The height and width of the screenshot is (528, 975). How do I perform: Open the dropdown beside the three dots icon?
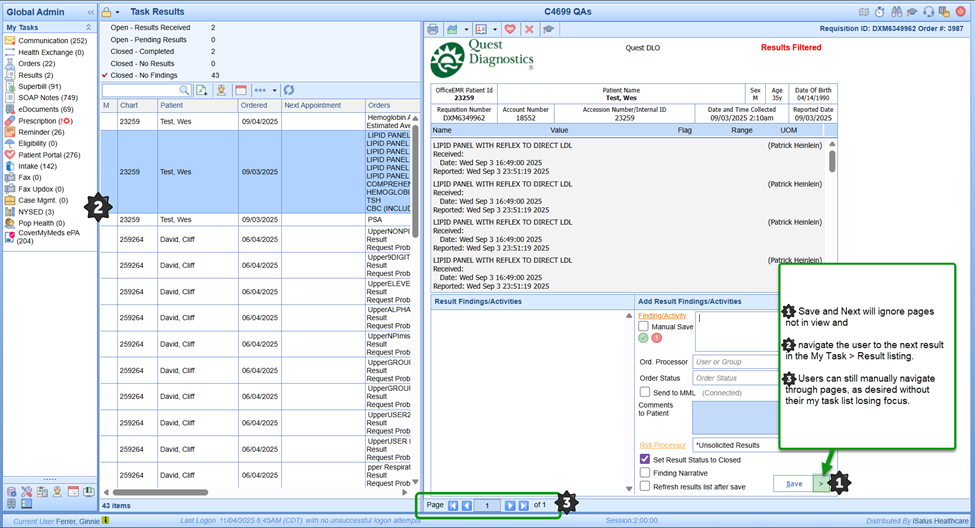(x=274, y=91)
